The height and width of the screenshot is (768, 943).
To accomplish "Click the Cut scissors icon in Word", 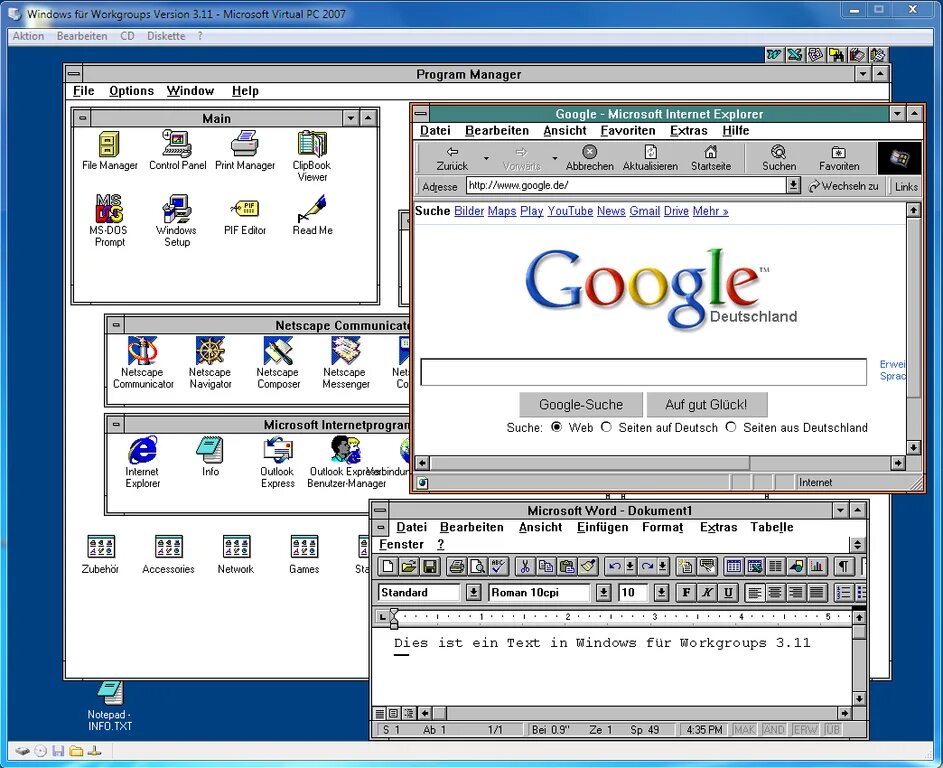I will (x=524, y=566).
